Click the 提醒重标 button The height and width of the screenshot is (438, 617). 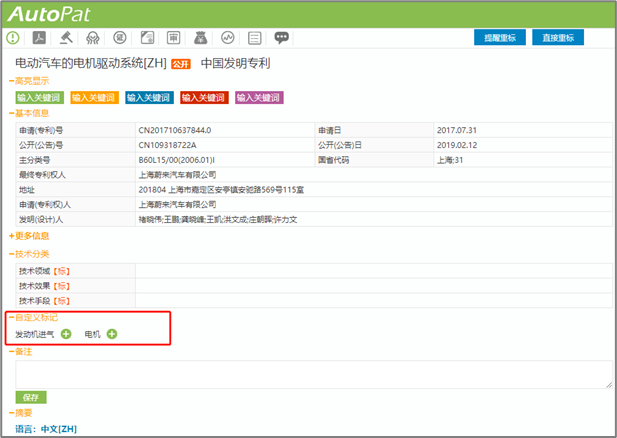point(500,38)
